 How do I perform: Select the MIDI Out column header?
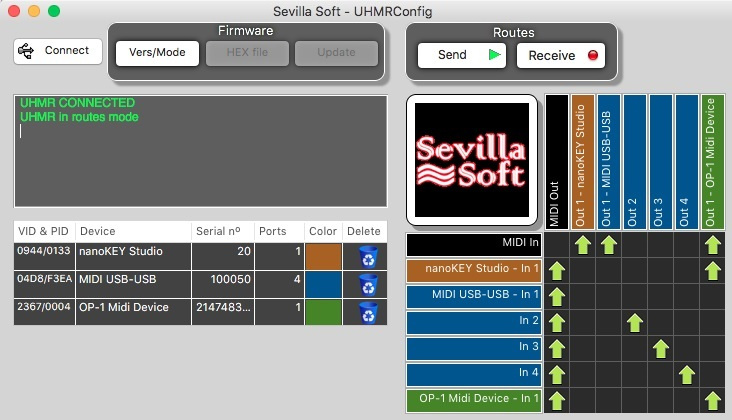click(556, 162)
